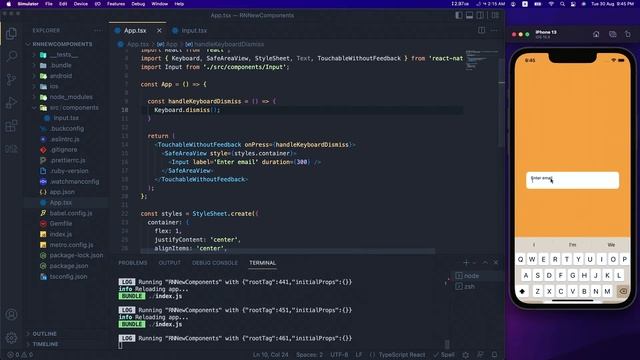
Task: Tap the backspace key on iPhone keyboard
Action: click(622, 291)
